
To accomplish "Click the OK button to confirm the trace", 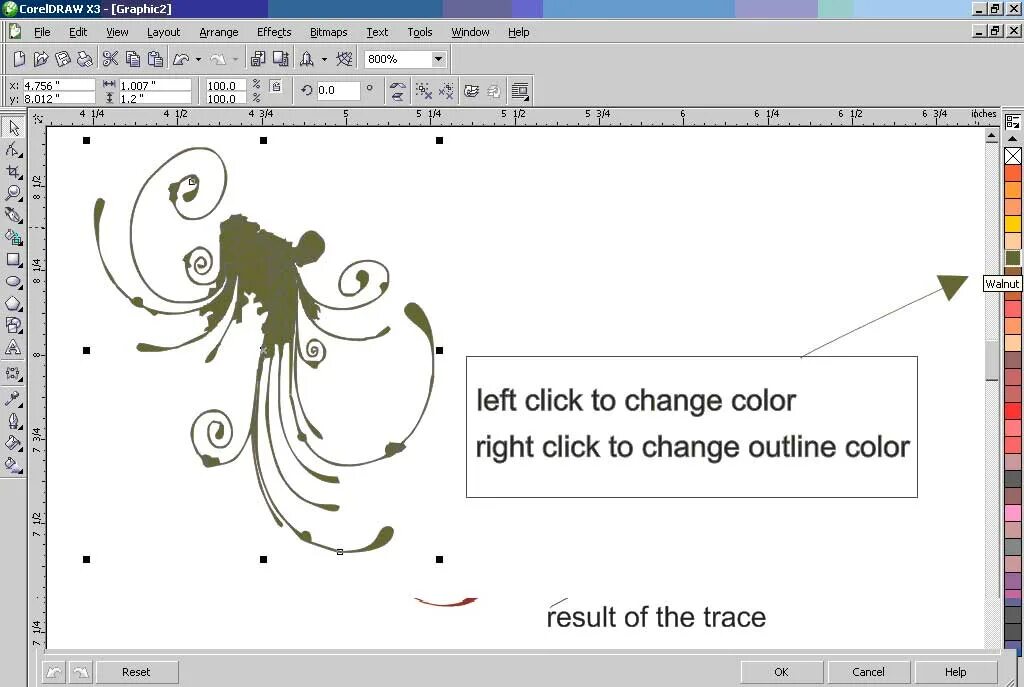I will coord(781,671).
